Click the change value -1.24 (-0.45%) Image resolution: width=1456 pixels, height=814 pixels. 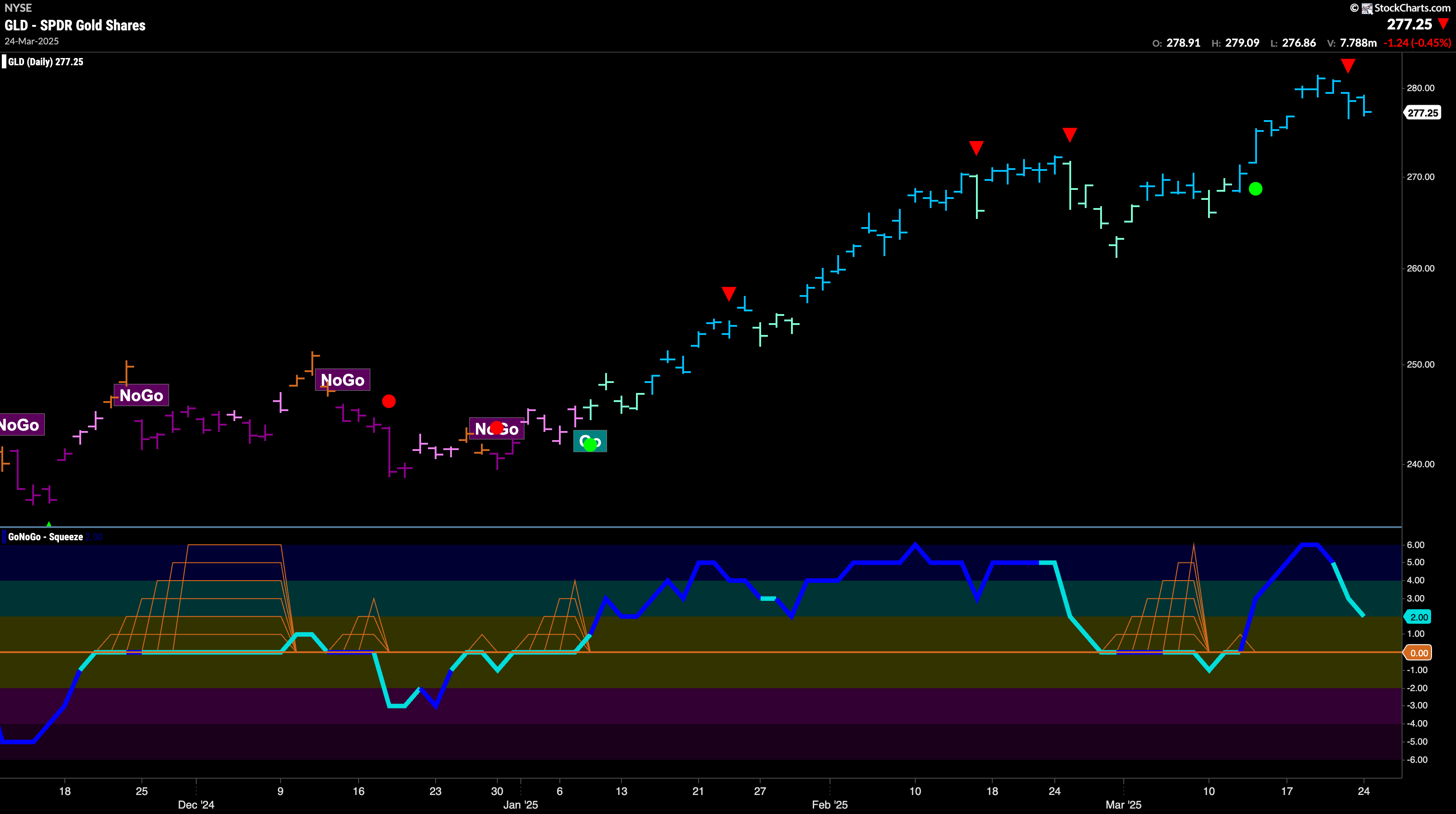coord(1417,43)
